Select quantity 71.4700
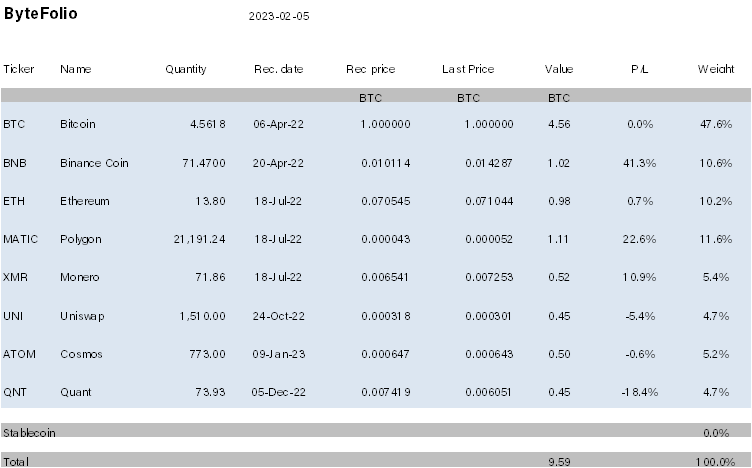752x468 pixels. coord(203,163)
